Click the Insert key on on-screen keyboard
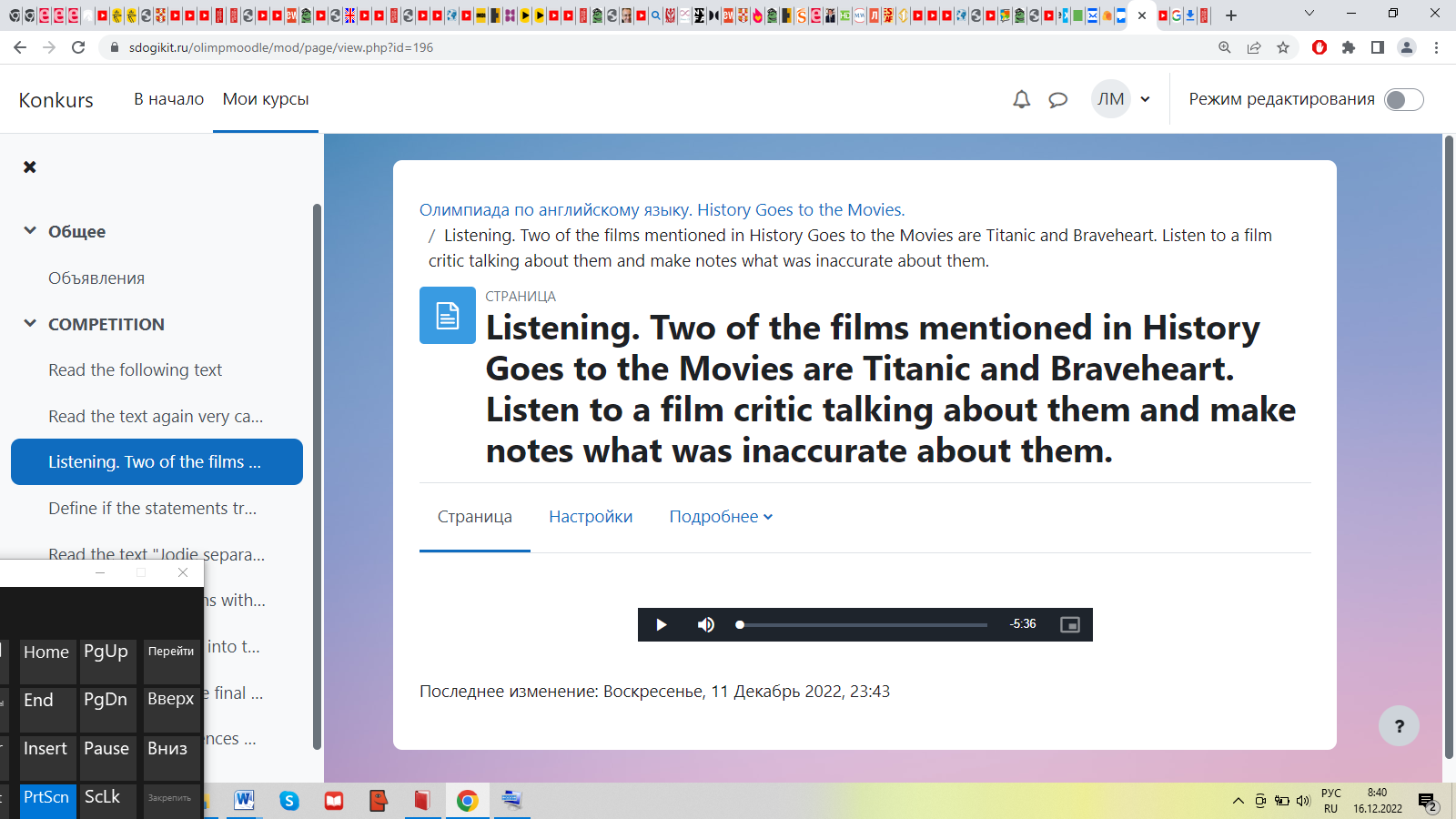 47,758
